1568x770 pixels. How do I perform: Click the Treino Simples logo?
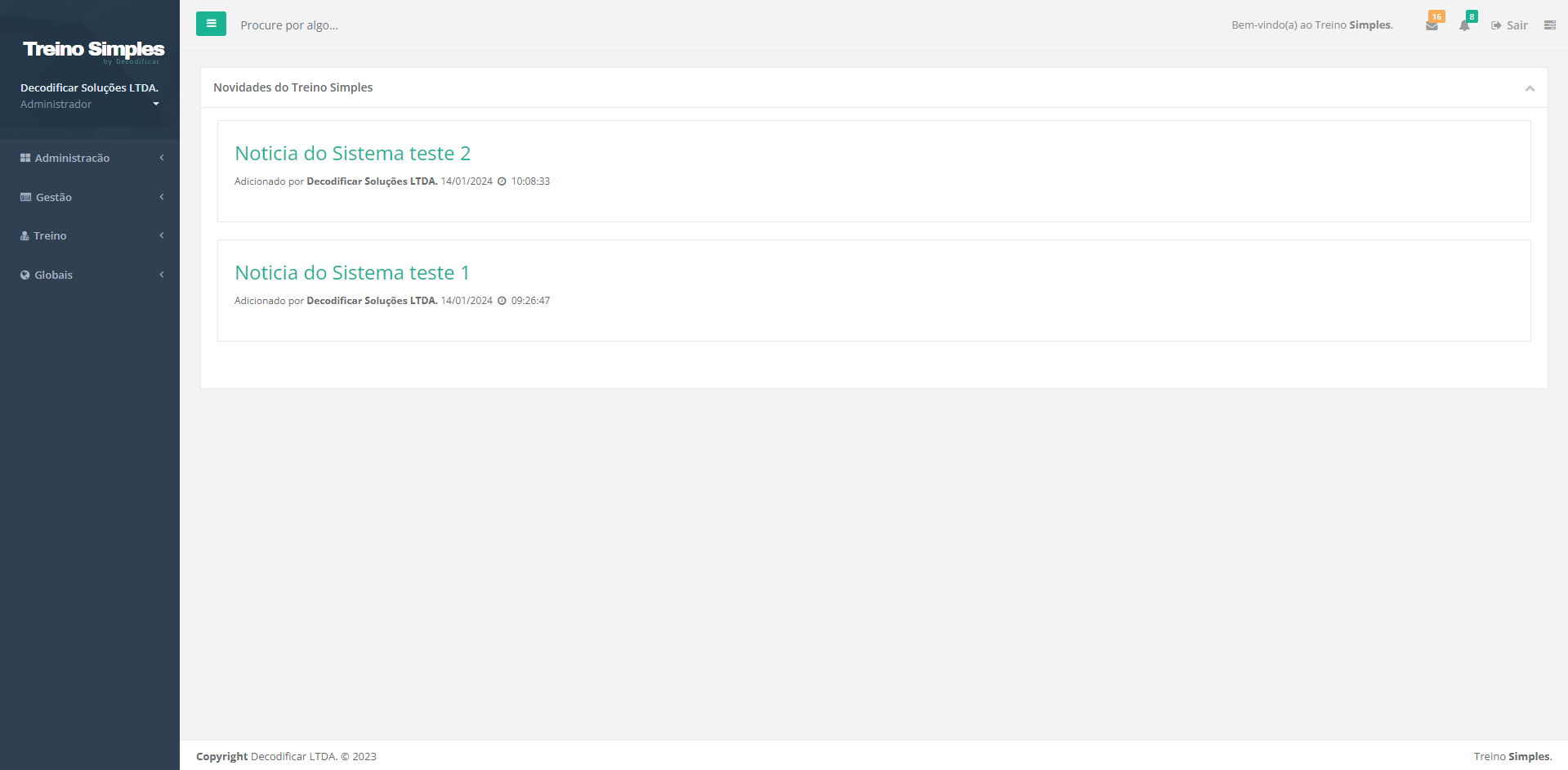(x=93, y=51)
